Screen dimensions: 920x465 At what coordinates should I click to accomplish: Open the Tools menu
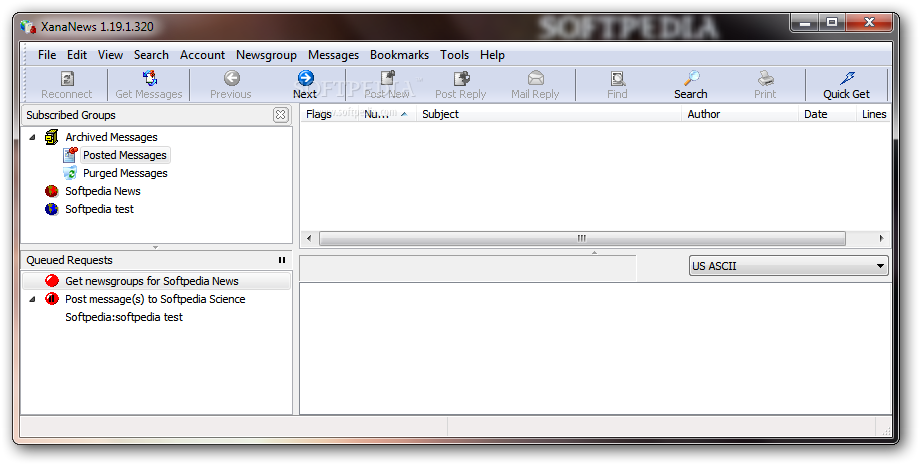(x=455, y=55)
